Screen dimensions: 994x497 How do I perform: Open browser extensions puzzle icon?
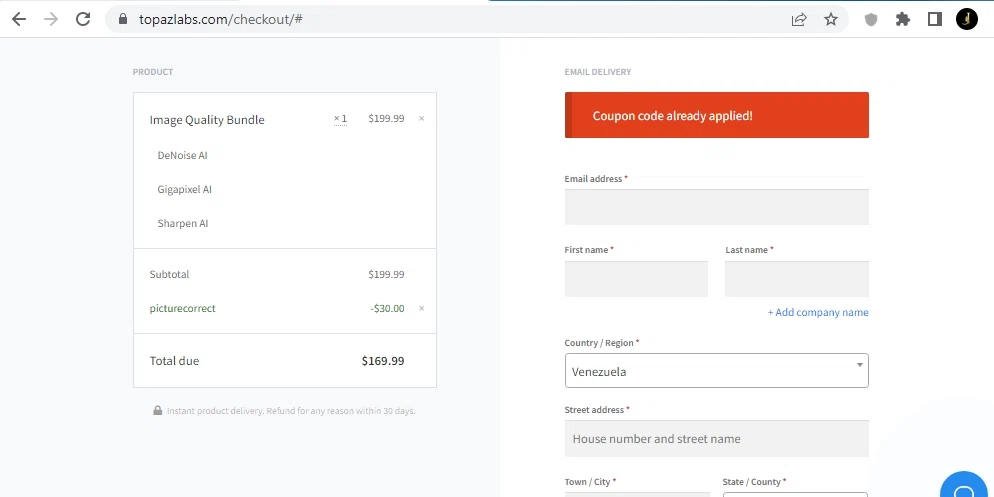pos(903,19)
